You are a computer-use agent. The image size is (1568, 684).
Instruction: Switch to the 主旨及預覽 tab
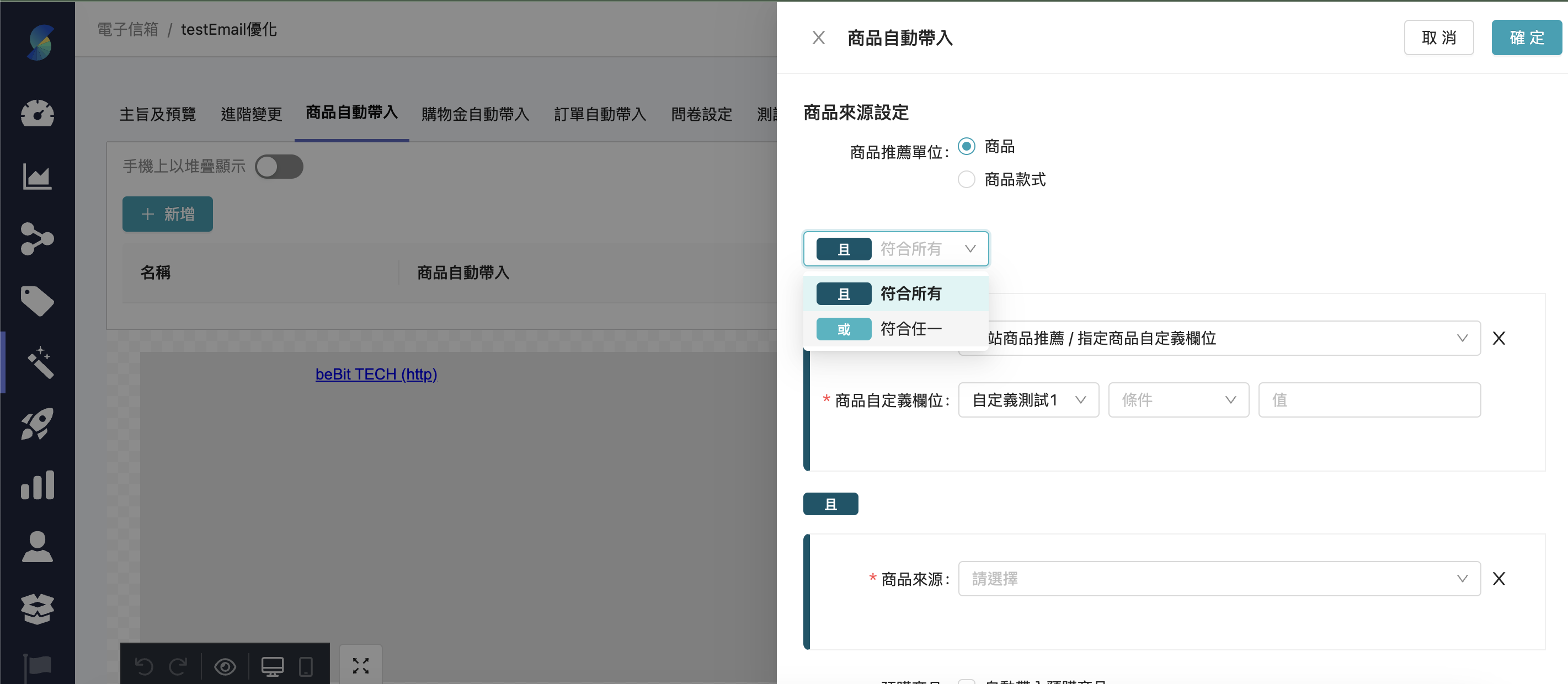[157, 114]
